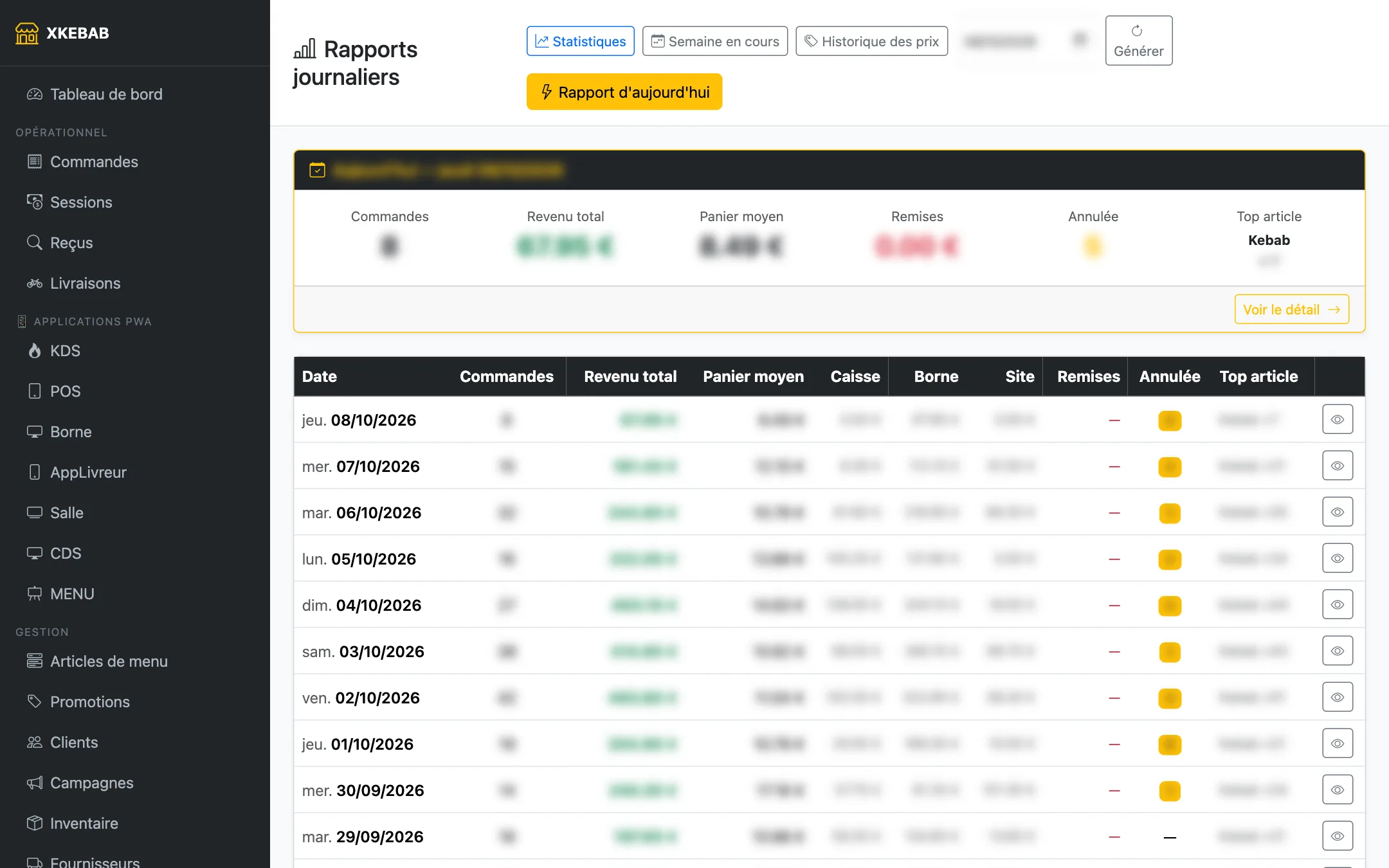This screenshot has width=1389, height=868.
Task: Select Semaine en cours
Action: [x=715, y=41]
